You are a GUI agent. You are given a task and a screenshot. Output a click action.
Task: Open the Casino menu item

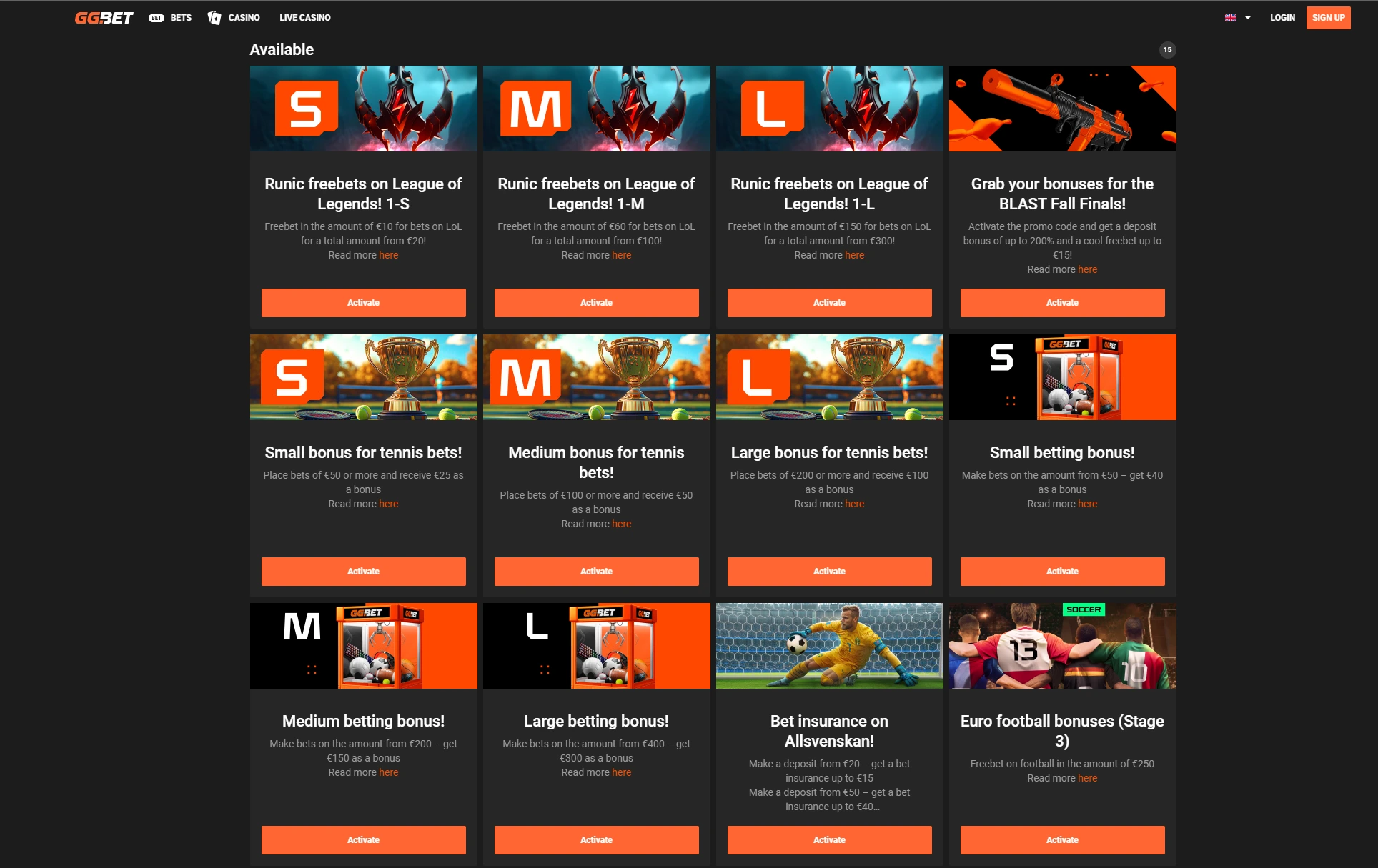[244, 18]
